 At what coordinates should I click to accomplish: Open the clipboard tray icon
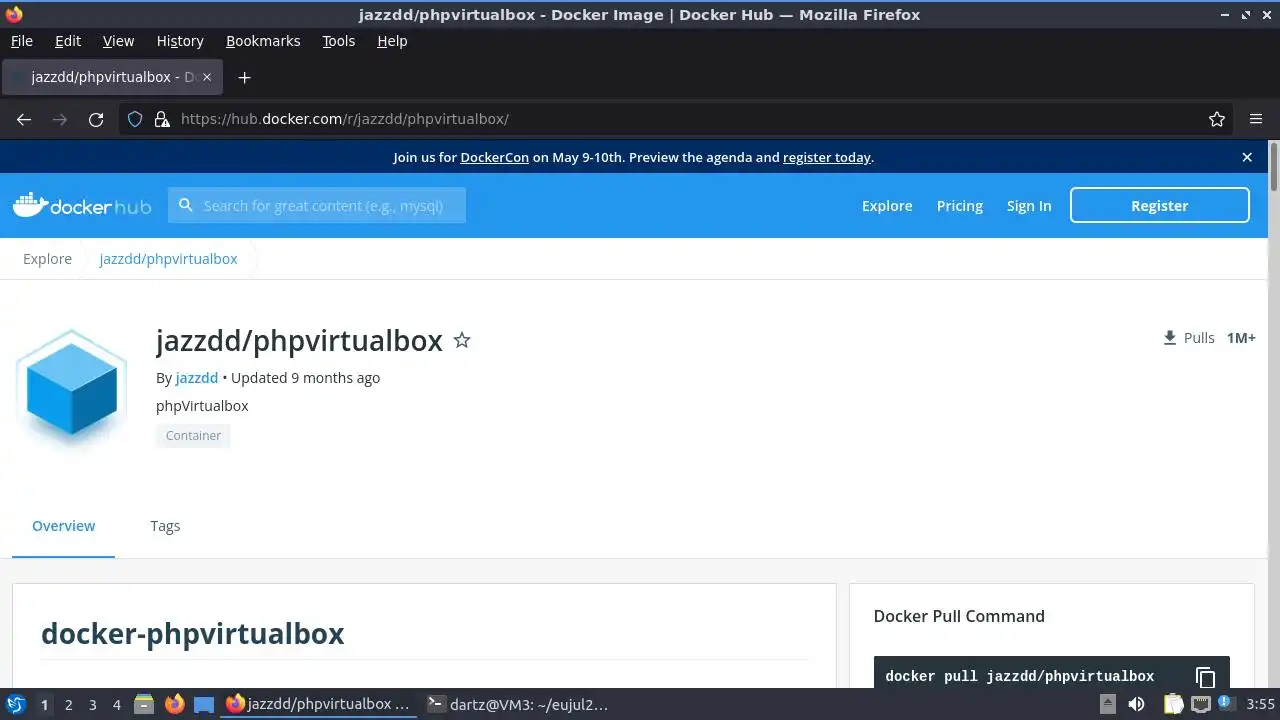(1173, 705)
